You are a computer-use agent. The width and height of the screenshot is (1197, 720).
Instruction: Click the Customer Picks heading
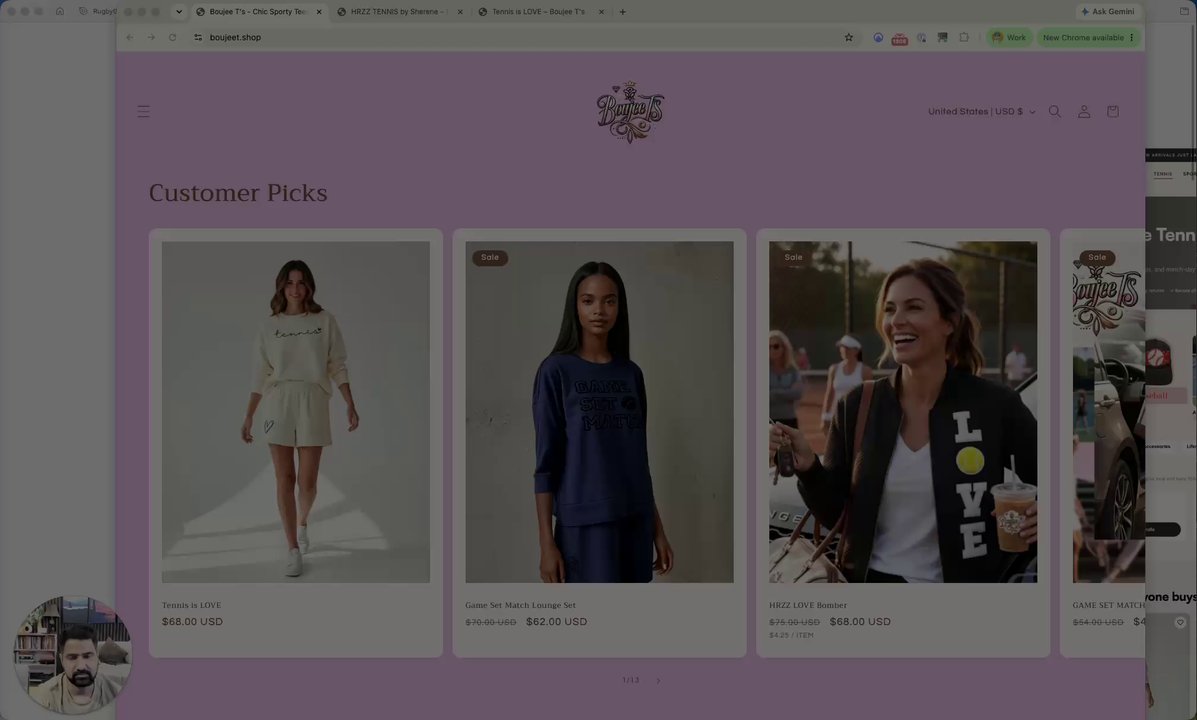click(237, 193)
